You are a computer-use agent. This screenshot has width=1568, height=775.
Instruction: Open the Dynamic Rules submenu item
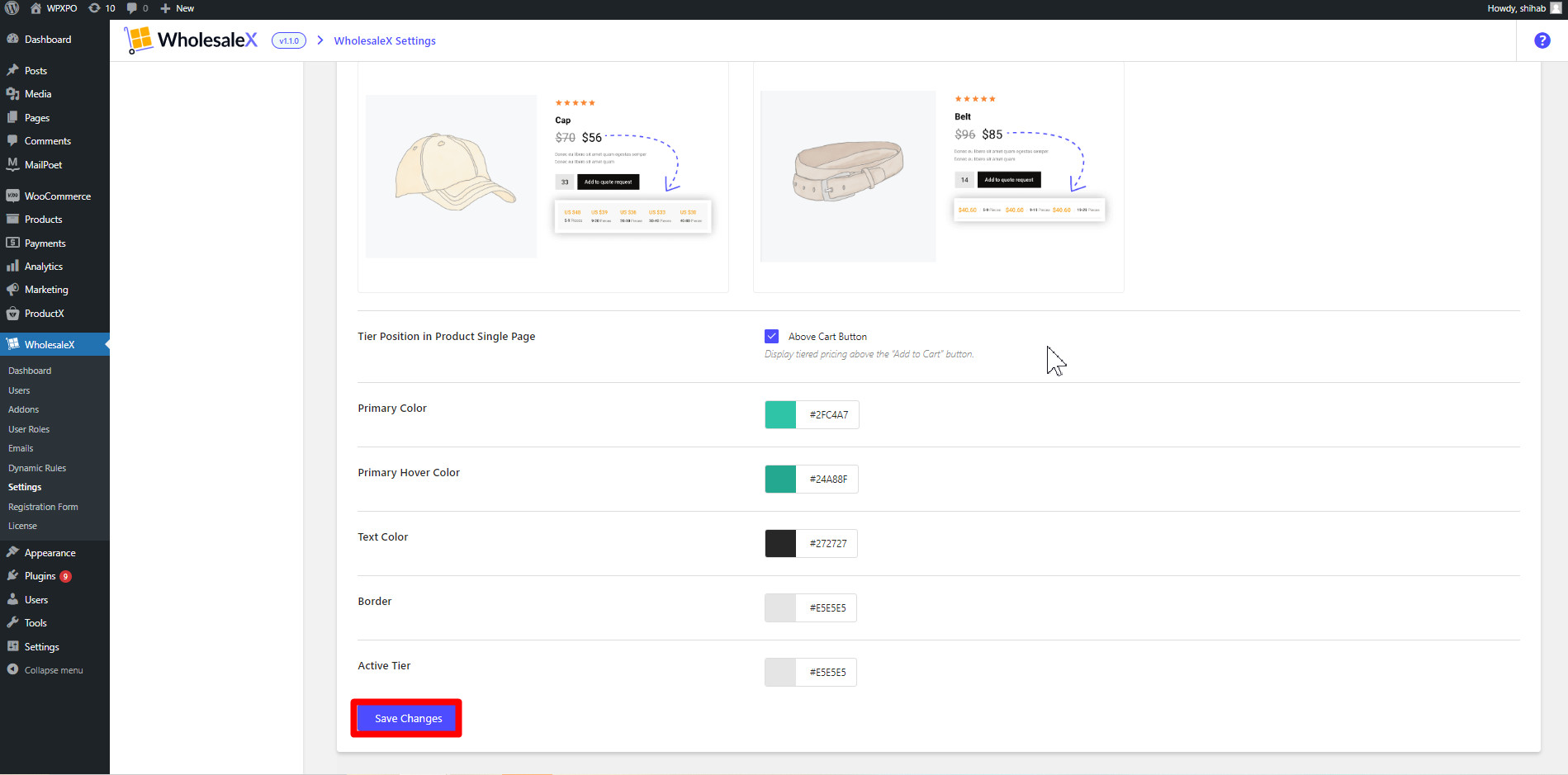point(37,468)
